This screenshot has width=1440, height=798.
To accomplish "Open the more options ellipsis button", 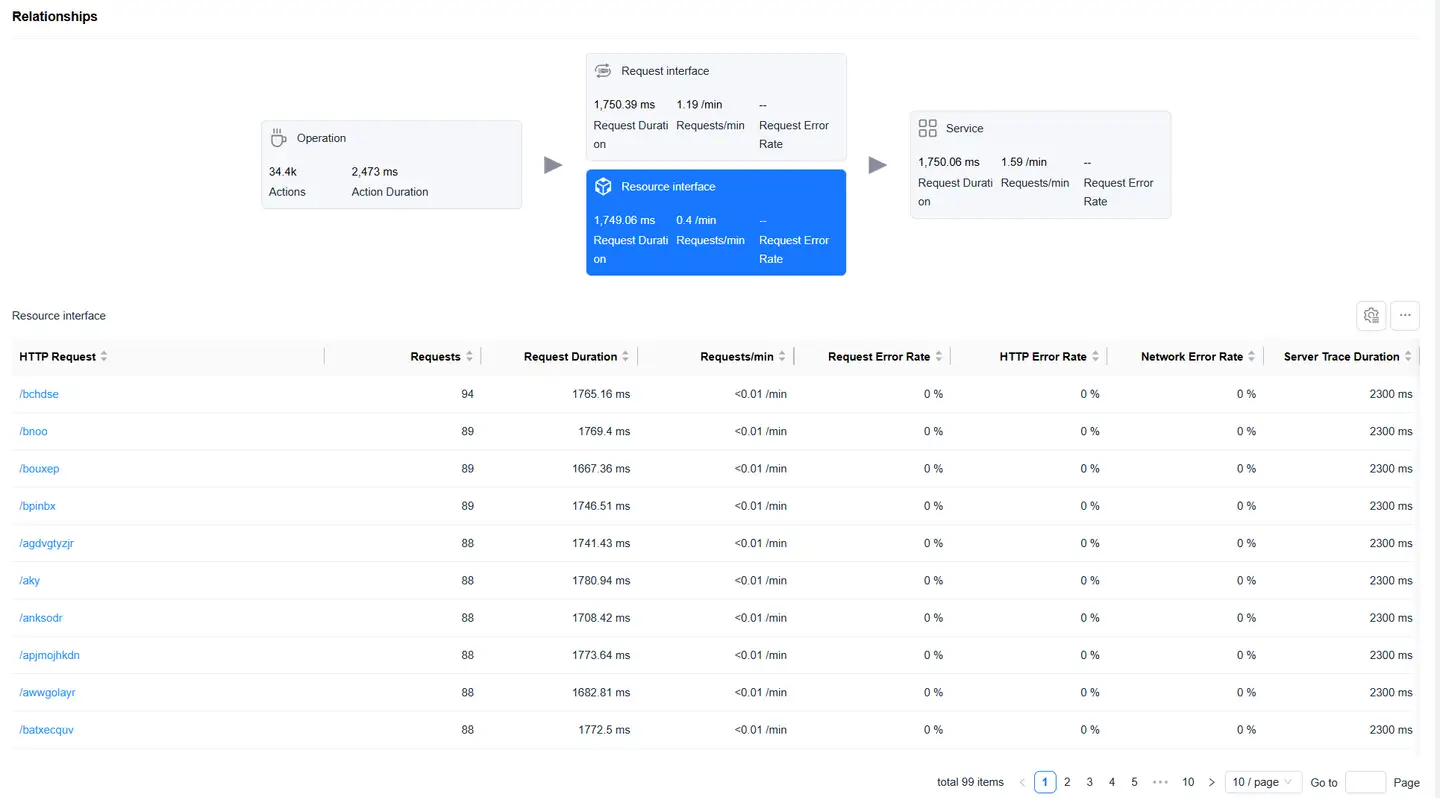I will (1405, 316).
